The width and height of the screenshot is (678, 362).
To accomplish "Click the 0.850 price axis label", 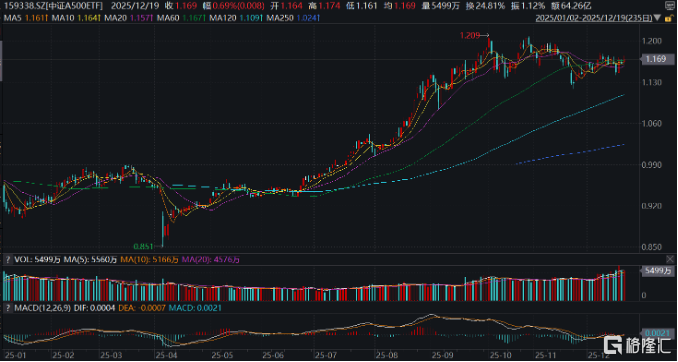I will [x=653, y=247].
